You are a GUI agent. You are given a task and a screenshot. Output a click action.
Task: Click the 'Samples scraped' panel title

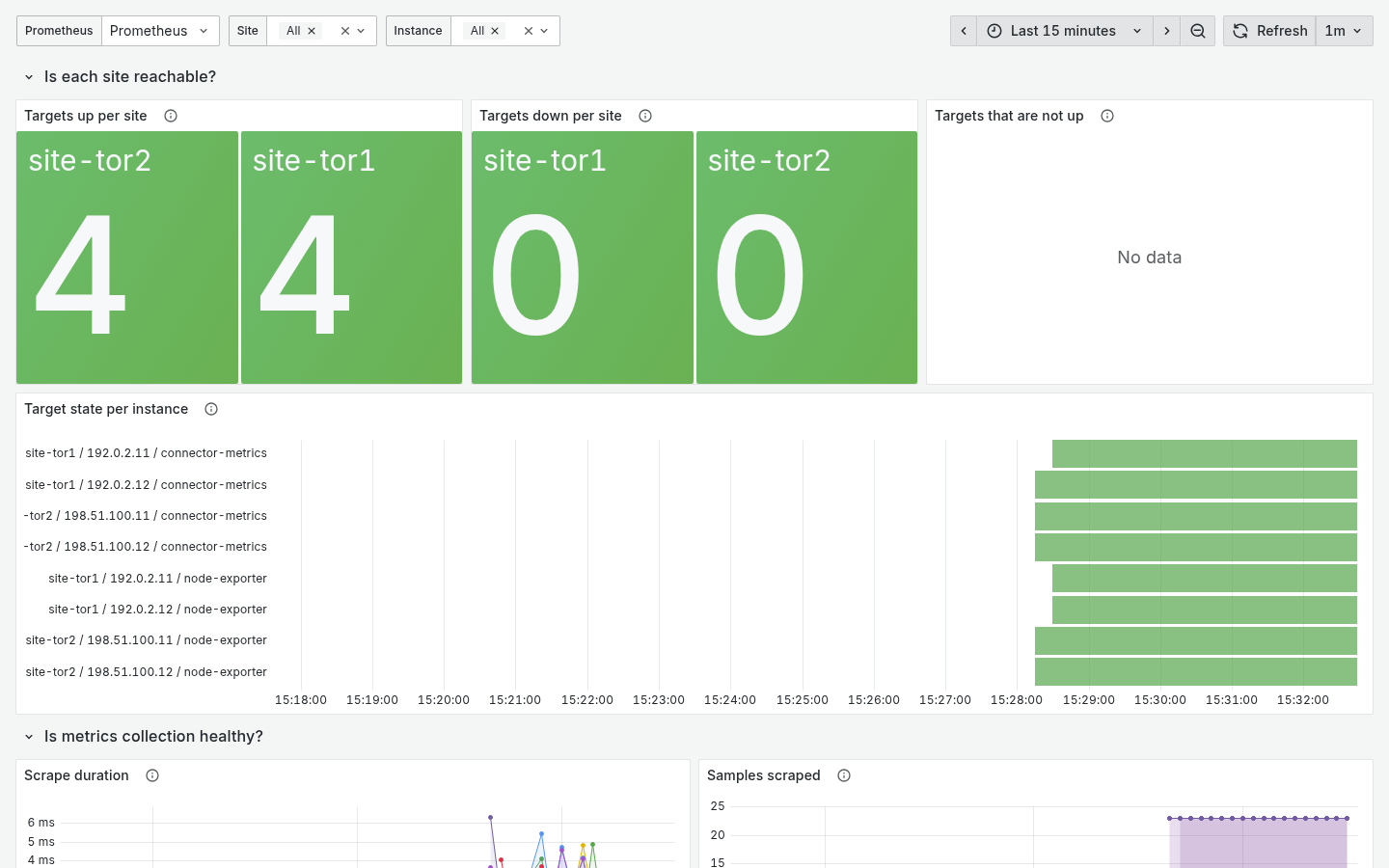tap(764, 775)
